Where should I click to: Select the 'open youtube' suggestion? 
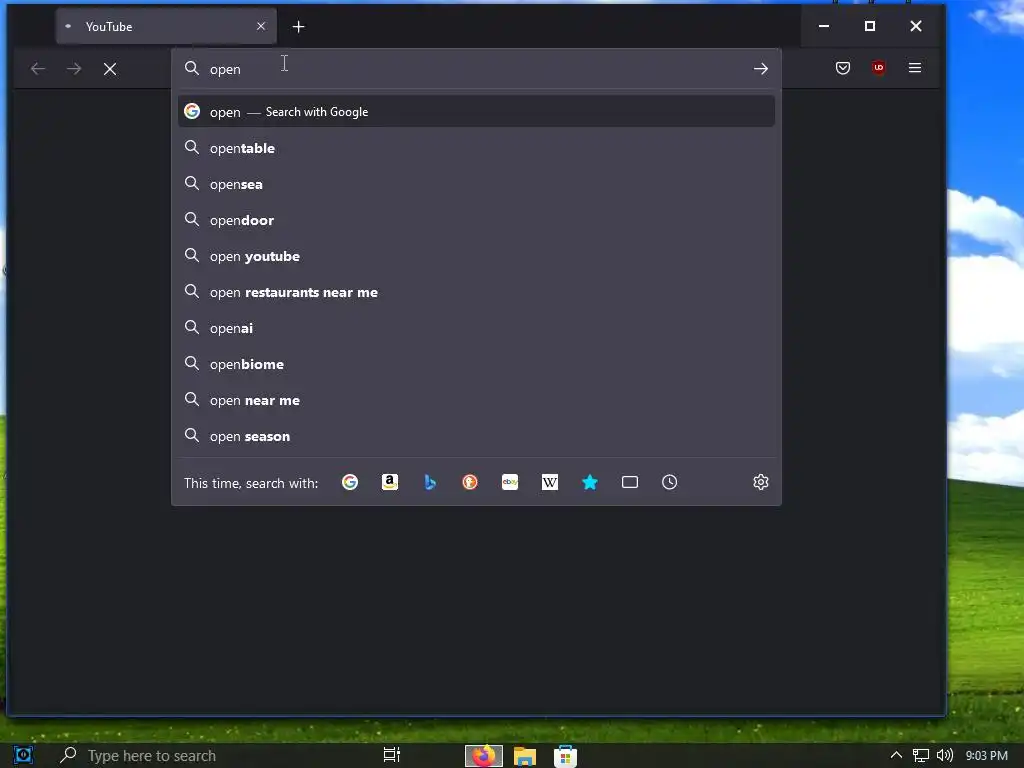click(x=476, y=256)
